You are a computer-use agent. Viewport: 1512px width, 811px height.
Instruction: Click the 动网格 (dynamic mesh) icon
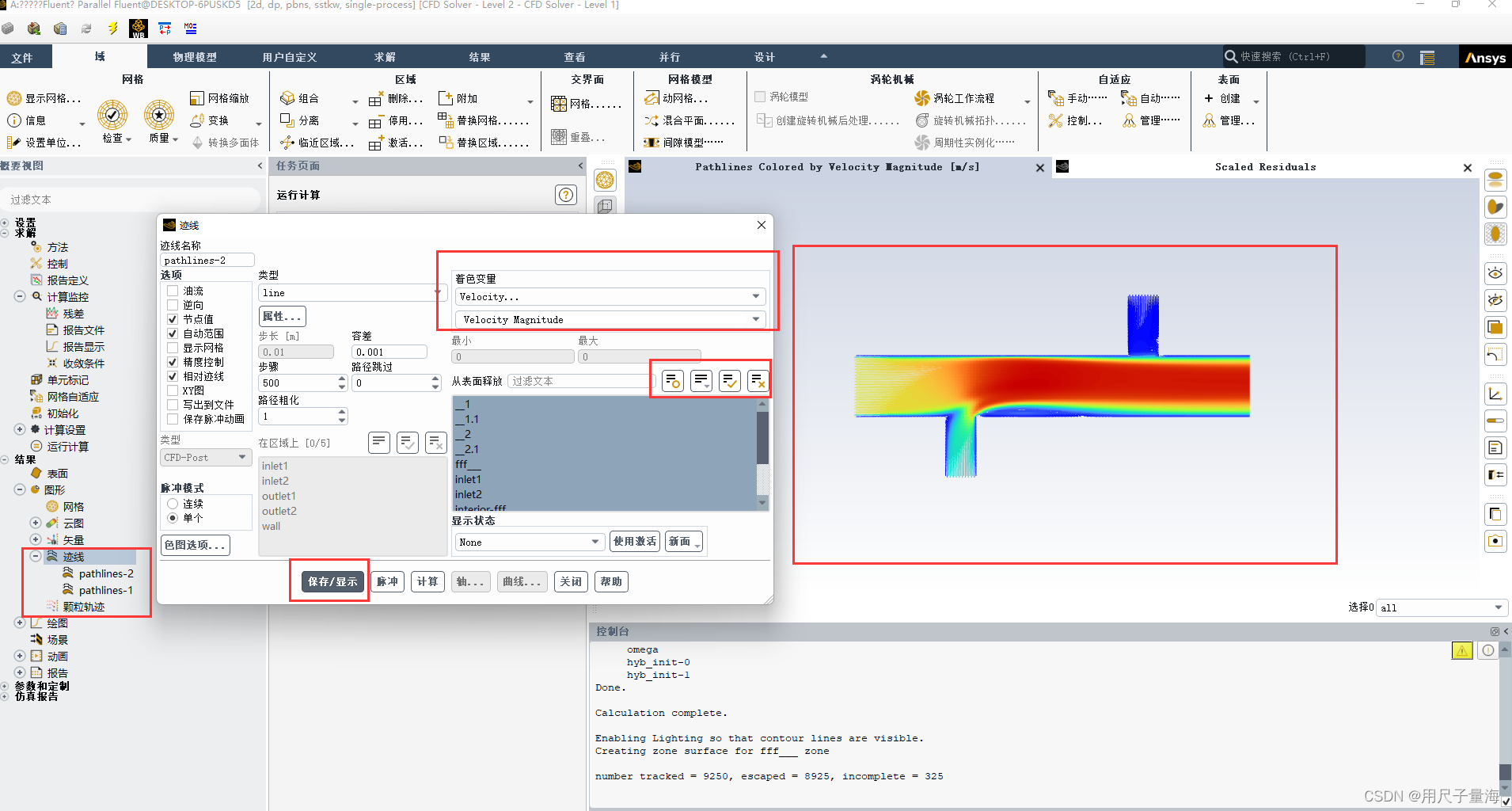tap(652, 98)
